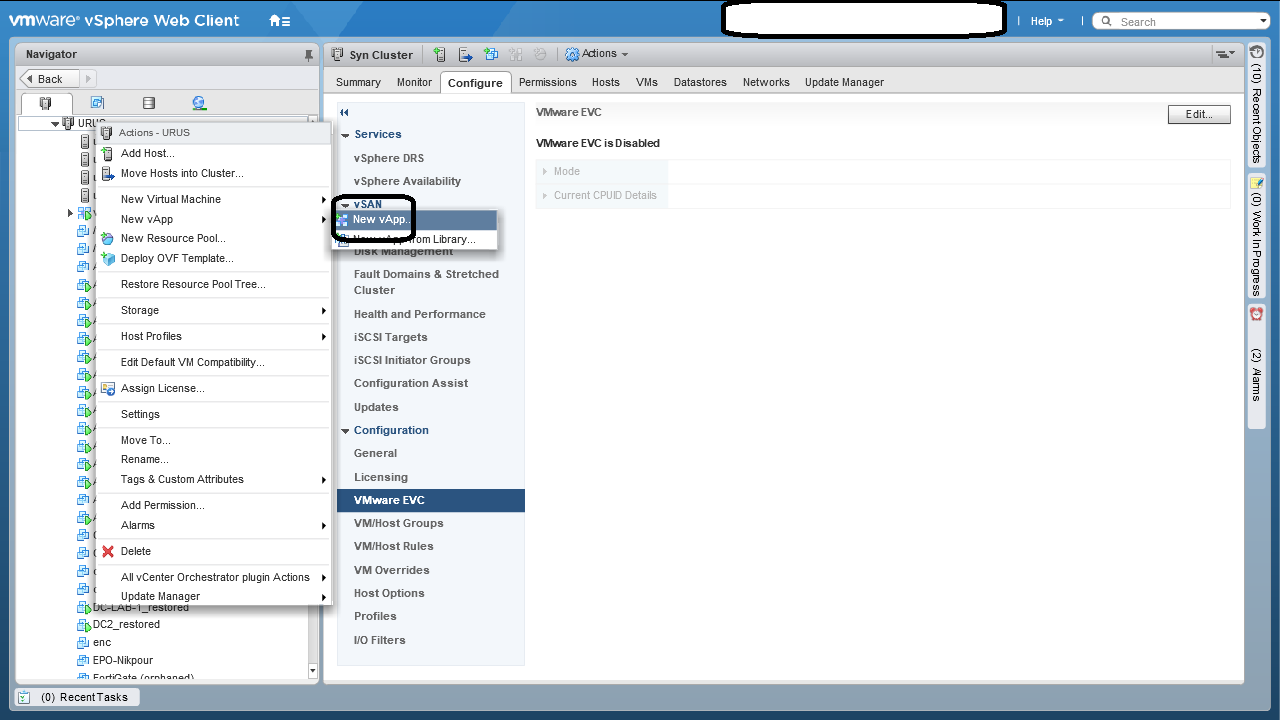Screen dimensions: 1280x720
Task: Open the Actions dropdown in toolbar
Action: (x=597, y=54)
